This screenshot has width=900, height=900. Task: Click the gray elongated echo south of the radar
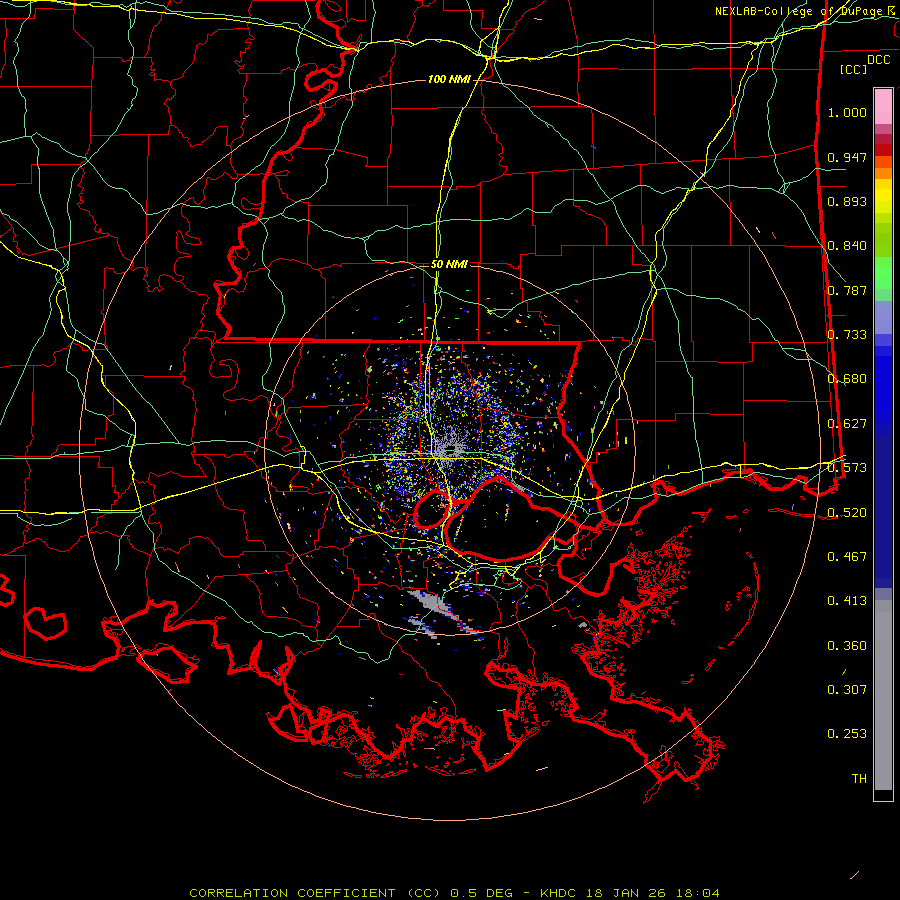pos(435,606)
